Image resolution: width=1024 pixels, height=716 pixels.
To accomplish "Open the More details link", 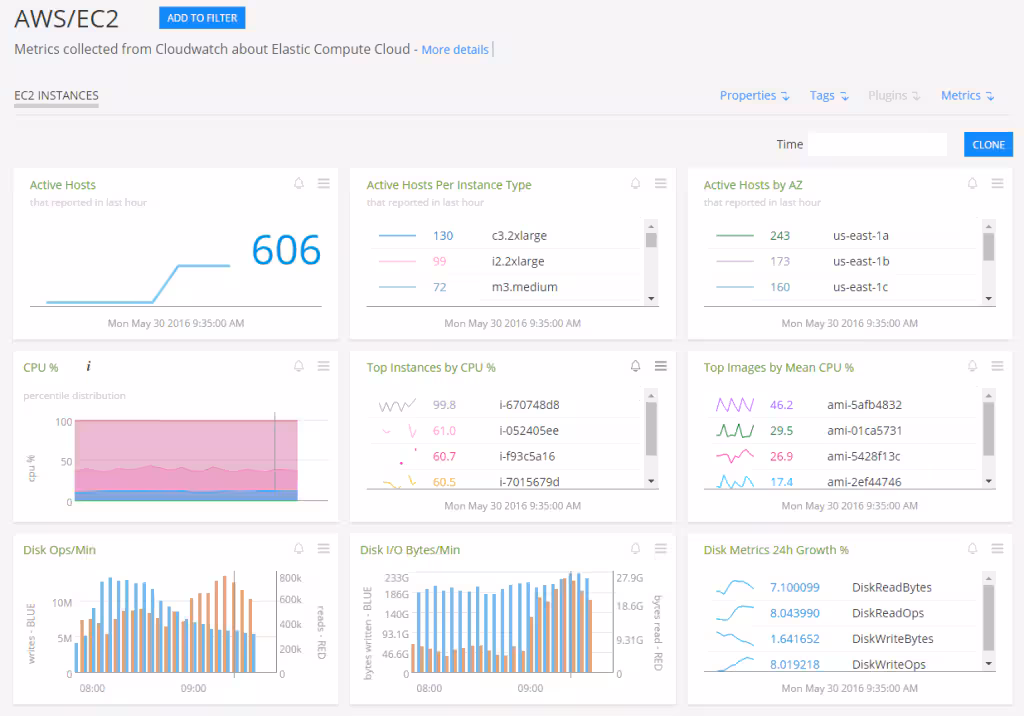I will point(455,49).
